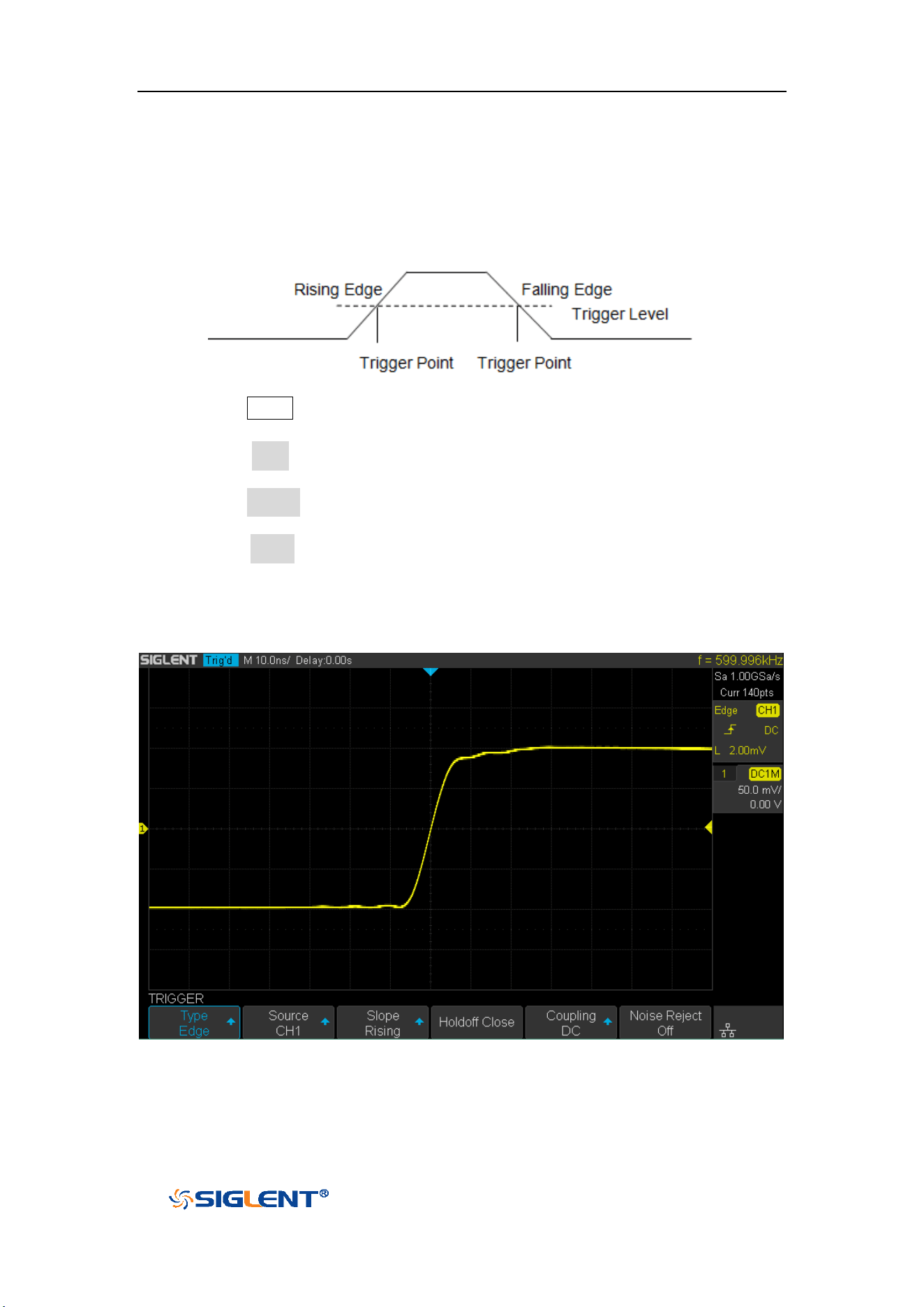Select the Holdoff Close softkey

(477, 1023)
